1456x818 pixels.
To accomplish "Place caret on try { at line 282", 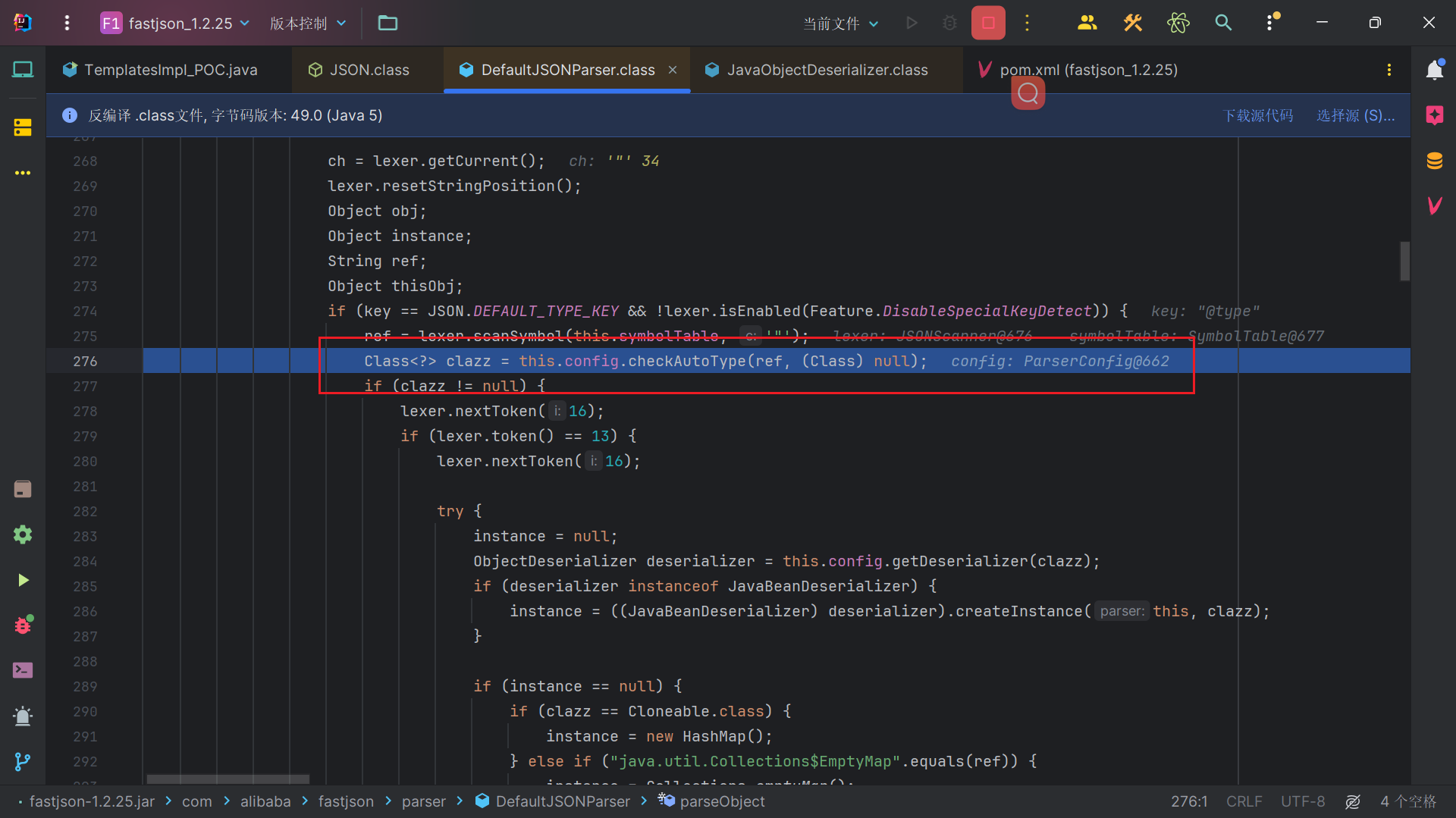I will (459, 511).
